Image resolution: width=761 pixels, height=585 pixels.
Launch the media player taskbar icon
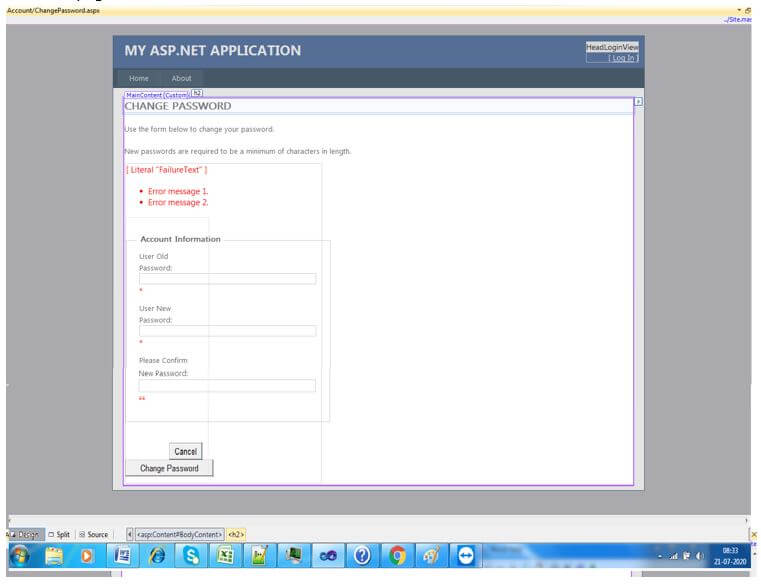87,555
